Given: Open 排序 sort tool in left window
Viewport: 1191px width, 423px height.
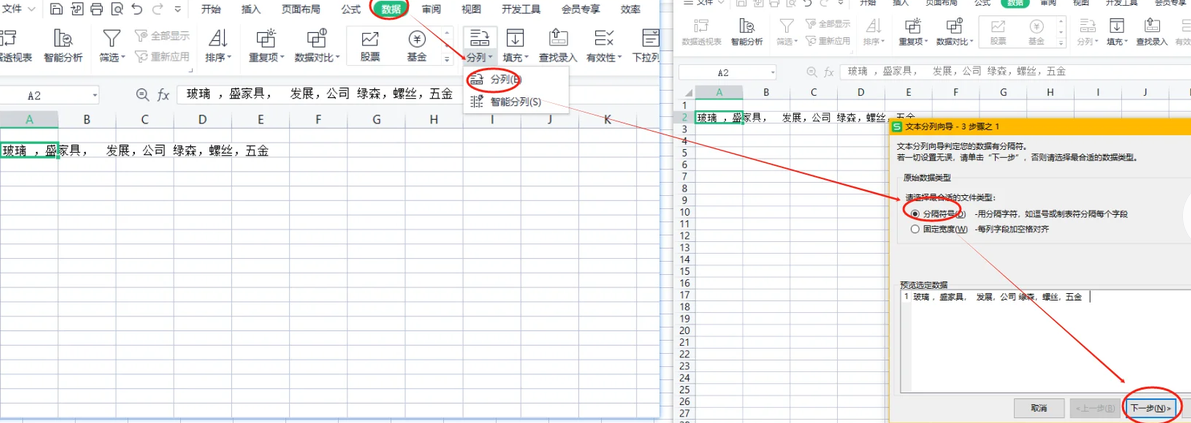Looking at the screenshot, I should [x=218, y=46].
